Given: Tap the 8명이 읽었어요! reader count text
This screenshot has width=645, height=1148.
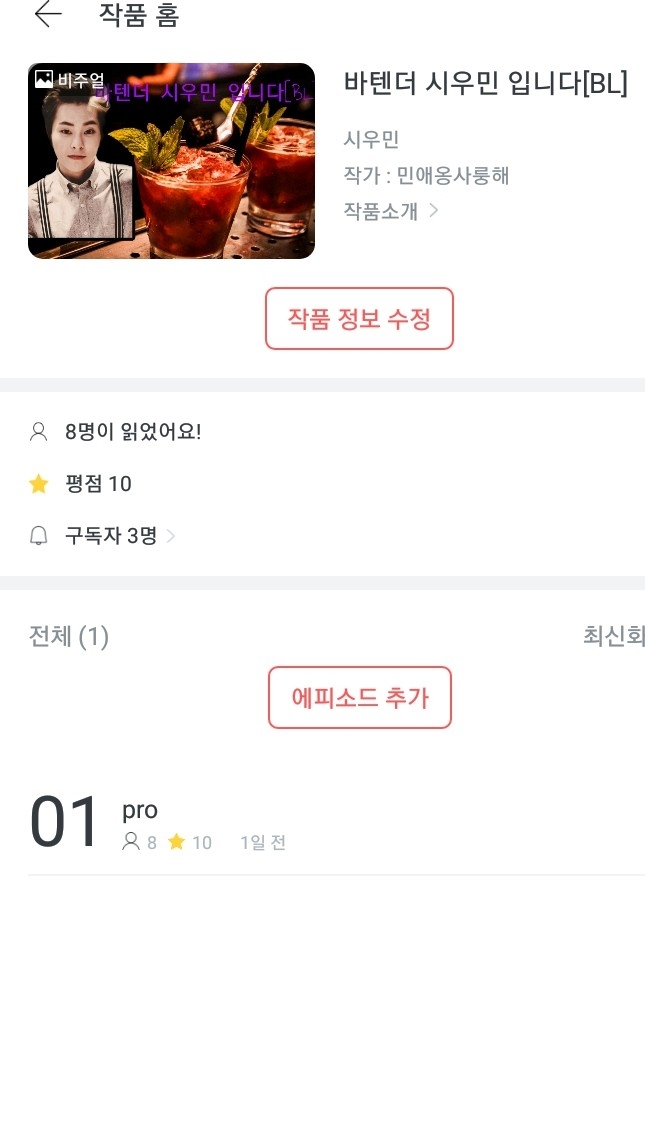Looking at the screenshot, I should 133,432.
